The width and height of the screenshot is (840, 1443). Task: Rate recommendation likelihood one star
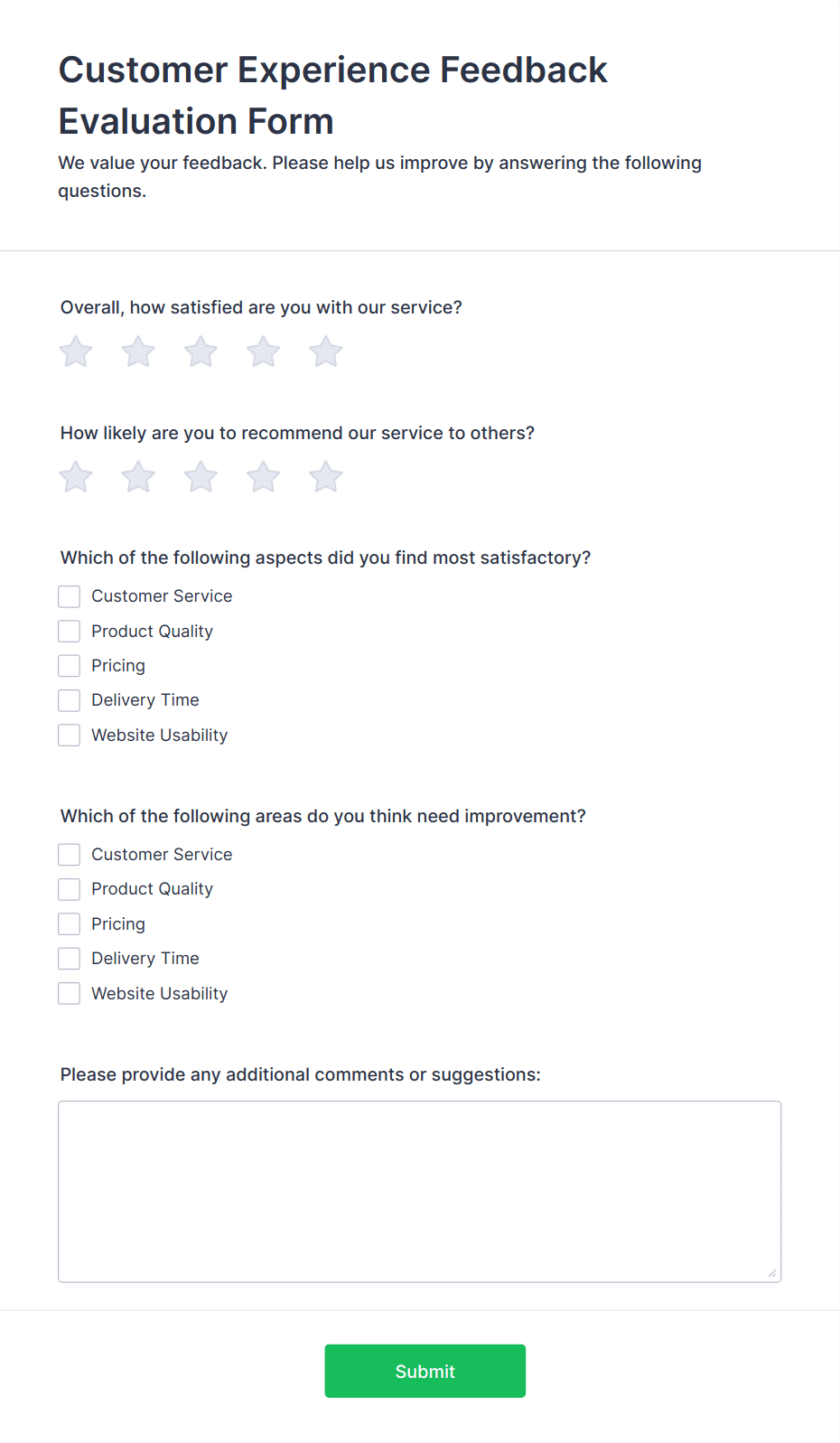[76, 477]
